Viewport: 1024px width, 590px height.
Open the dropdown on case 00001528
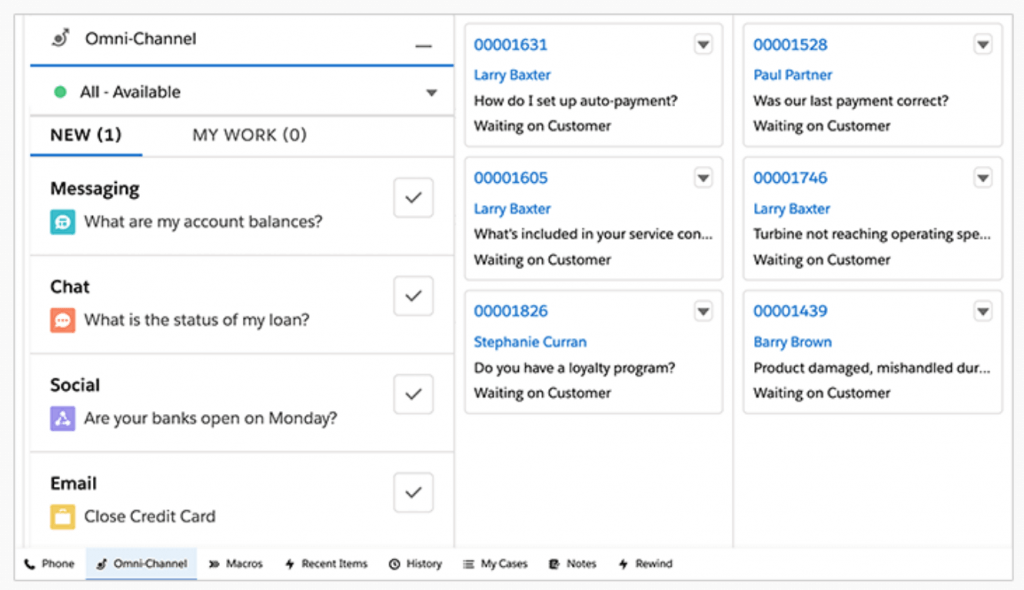point(982,44)
